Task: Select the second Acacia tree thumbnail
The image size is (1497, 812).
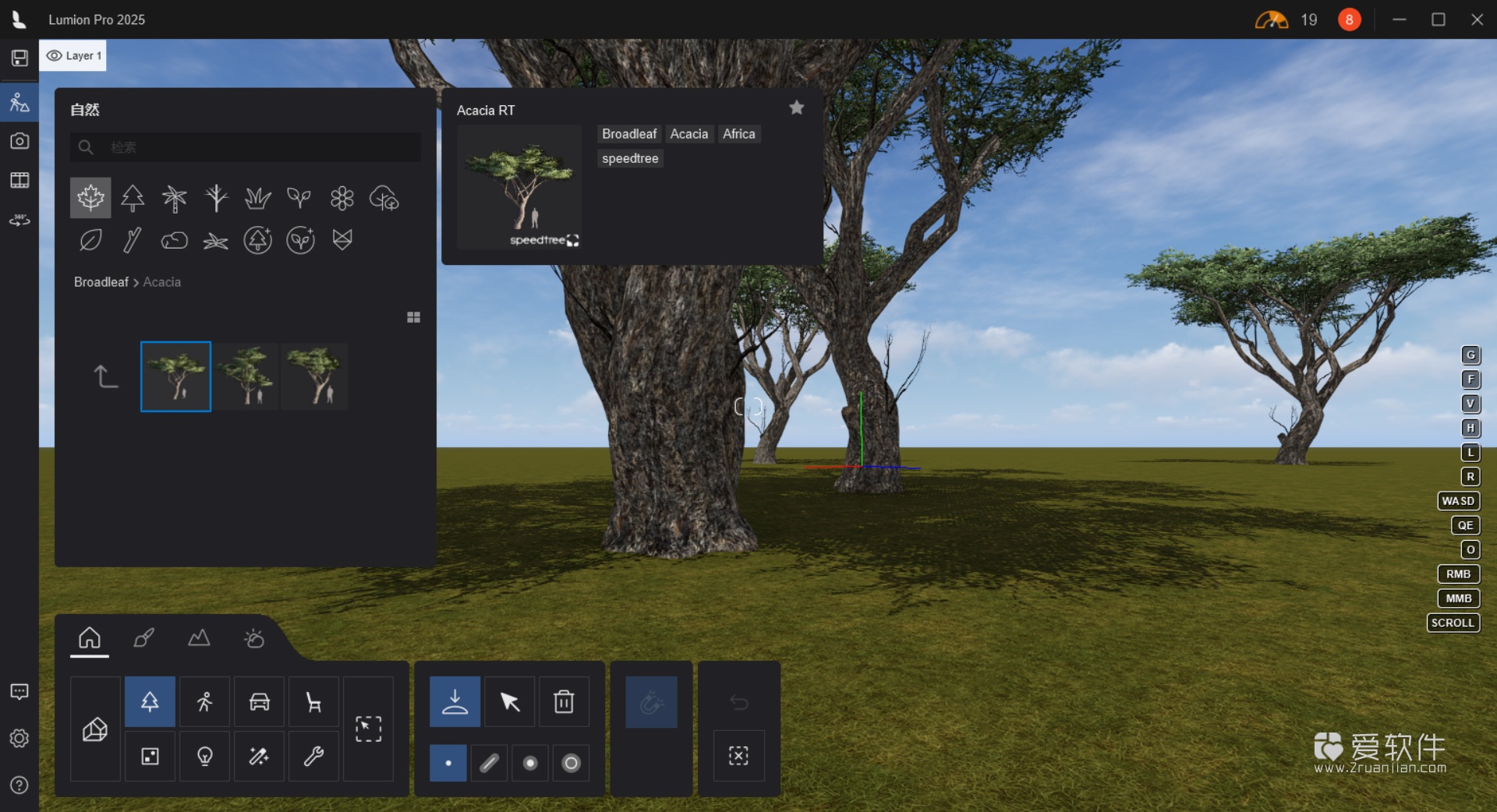Action: [x=246, y=376]
